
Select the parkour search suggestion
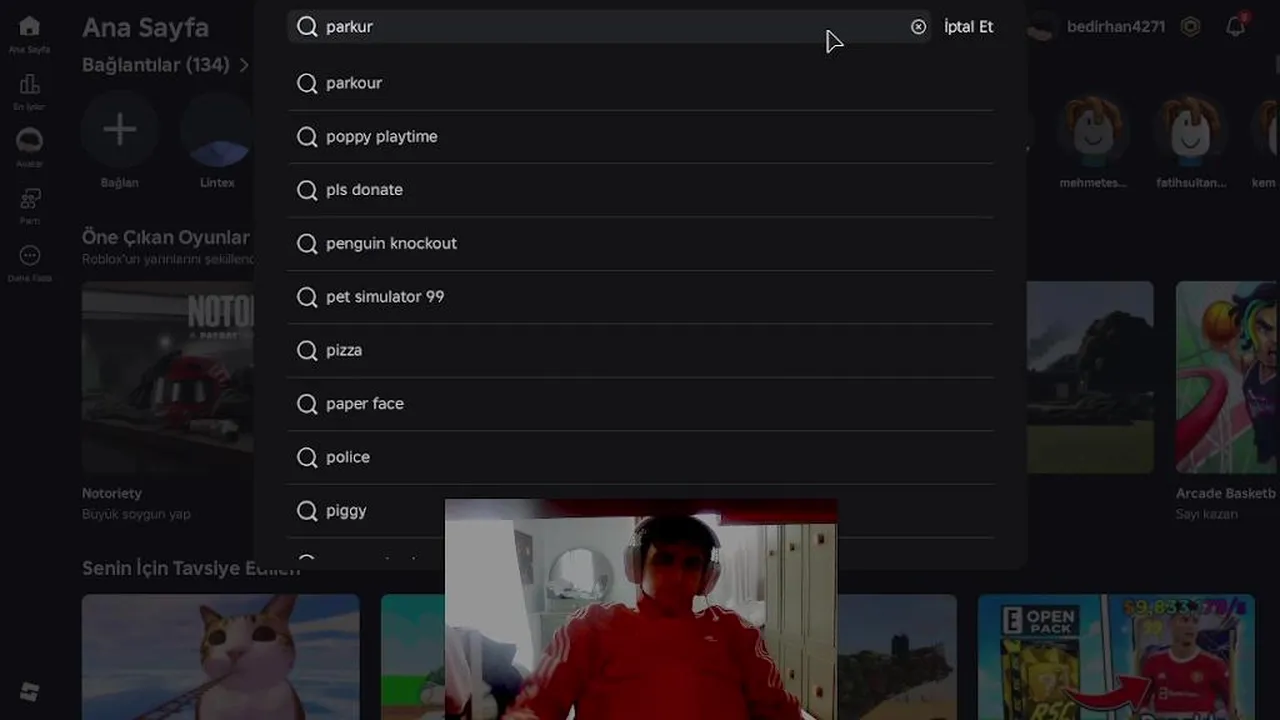coord(640,83)
